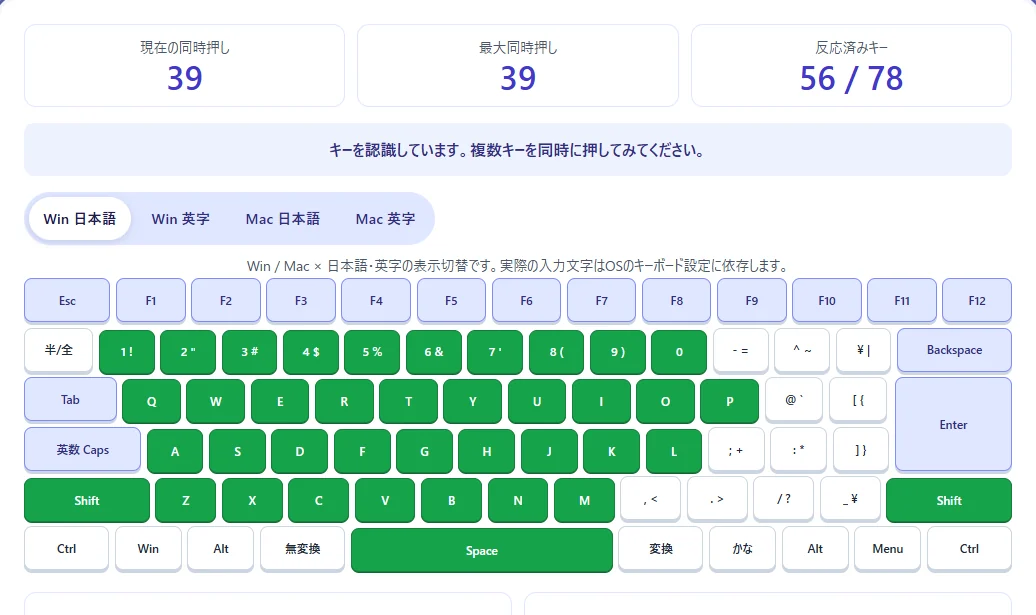Click the ] } key
The height and width of the screenshot is (615, 1036).
point(861,450)
